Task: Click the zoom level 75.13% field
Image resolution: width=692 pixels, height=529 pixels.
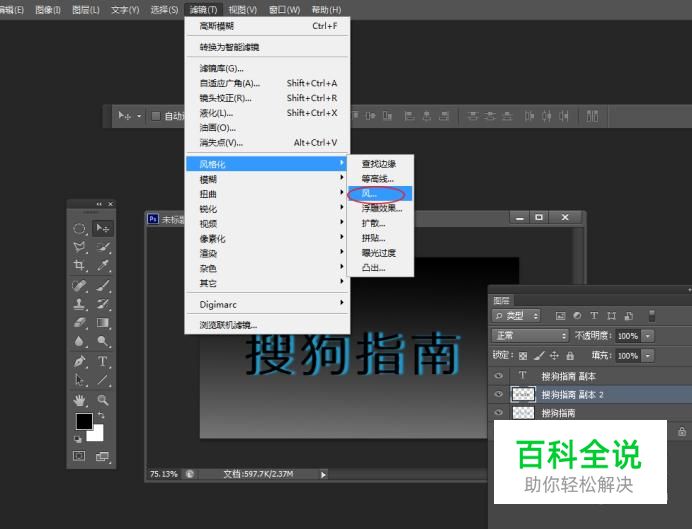Action: pyautogui.click(x=164, y=474)
